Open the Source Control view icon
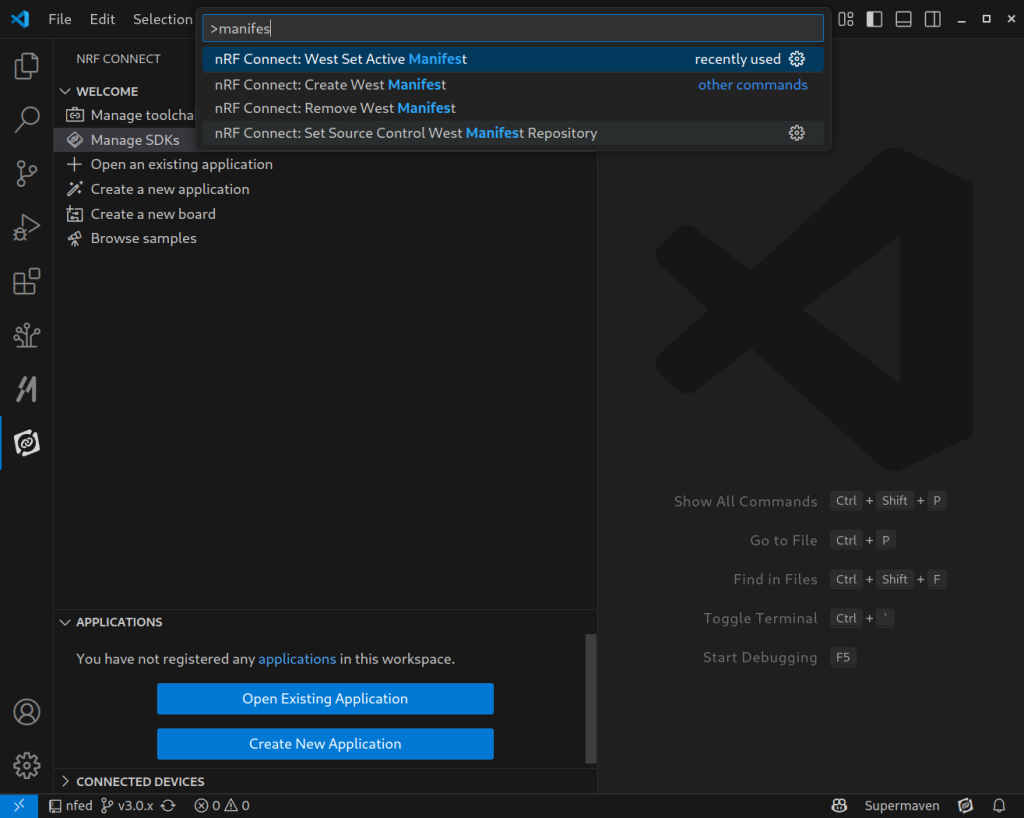Viewport: 1024px width, 818px height. pos(27,174)
